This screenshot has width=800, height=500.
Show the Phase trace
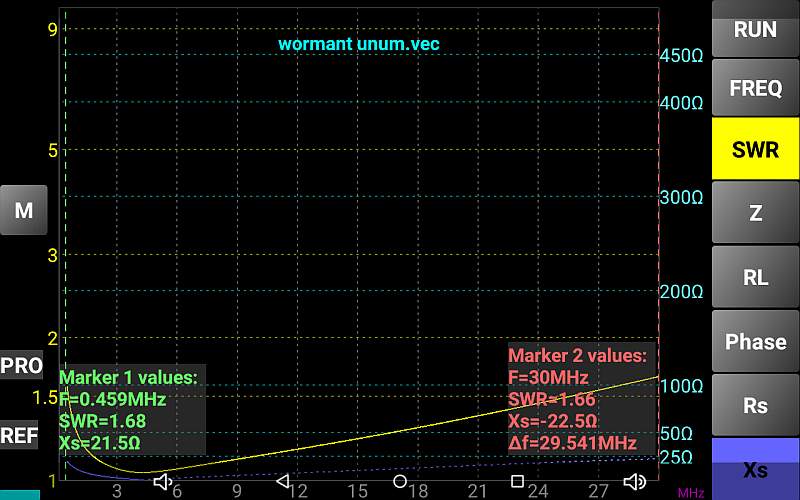755,341
